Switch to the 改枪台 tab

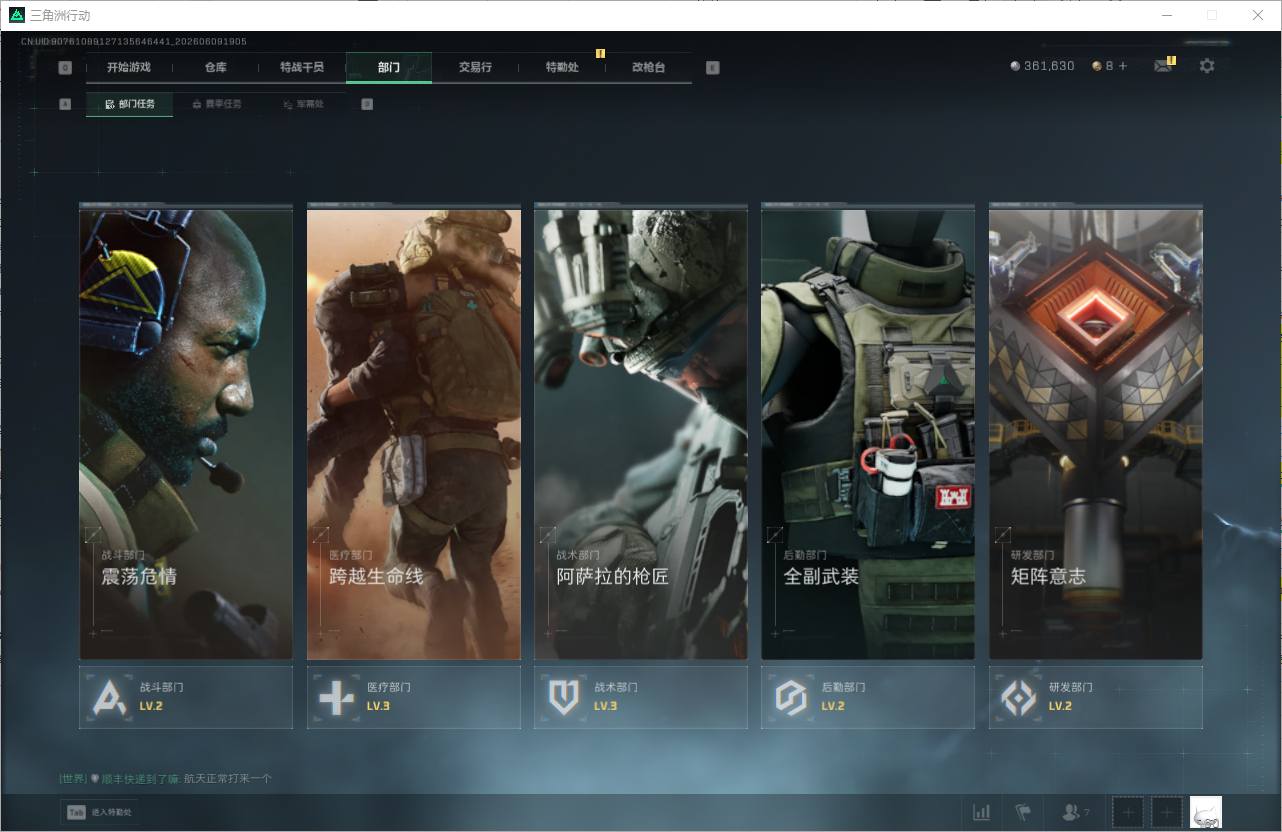pos(648,67)
